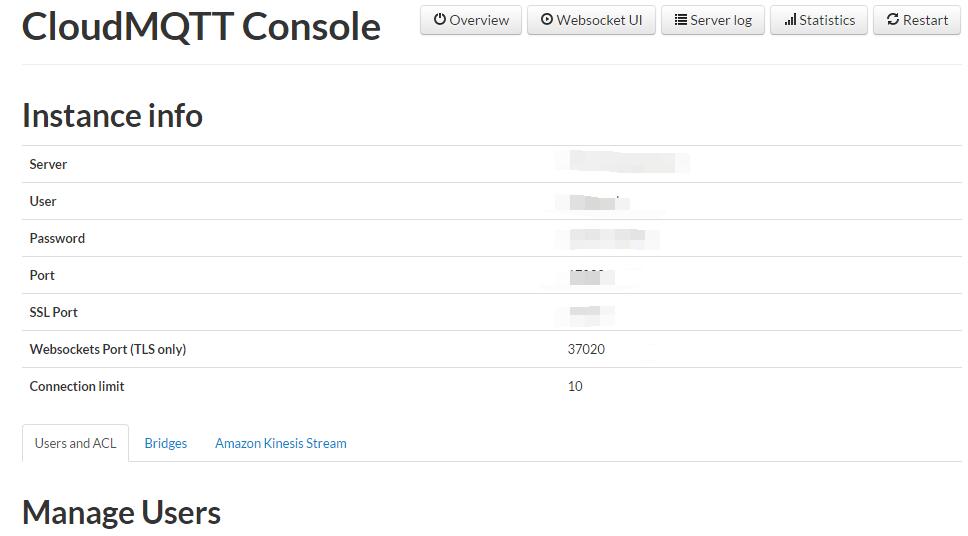Click the power icon on Overview button
The image size is (968, 536).
[440, 20]
